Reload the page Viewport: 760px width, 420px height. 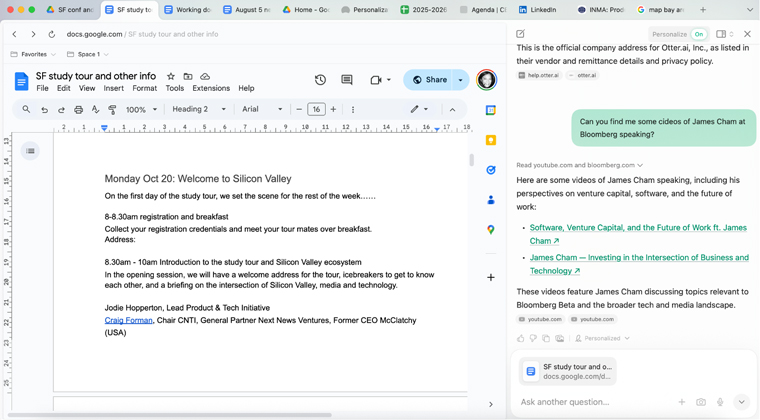coord(51,34)
